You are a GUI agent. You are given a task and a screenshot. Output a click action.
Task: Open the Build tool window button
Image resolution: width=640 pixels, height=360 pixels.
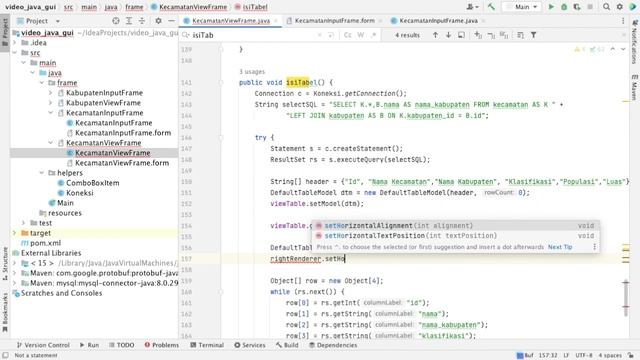(287, 345)
